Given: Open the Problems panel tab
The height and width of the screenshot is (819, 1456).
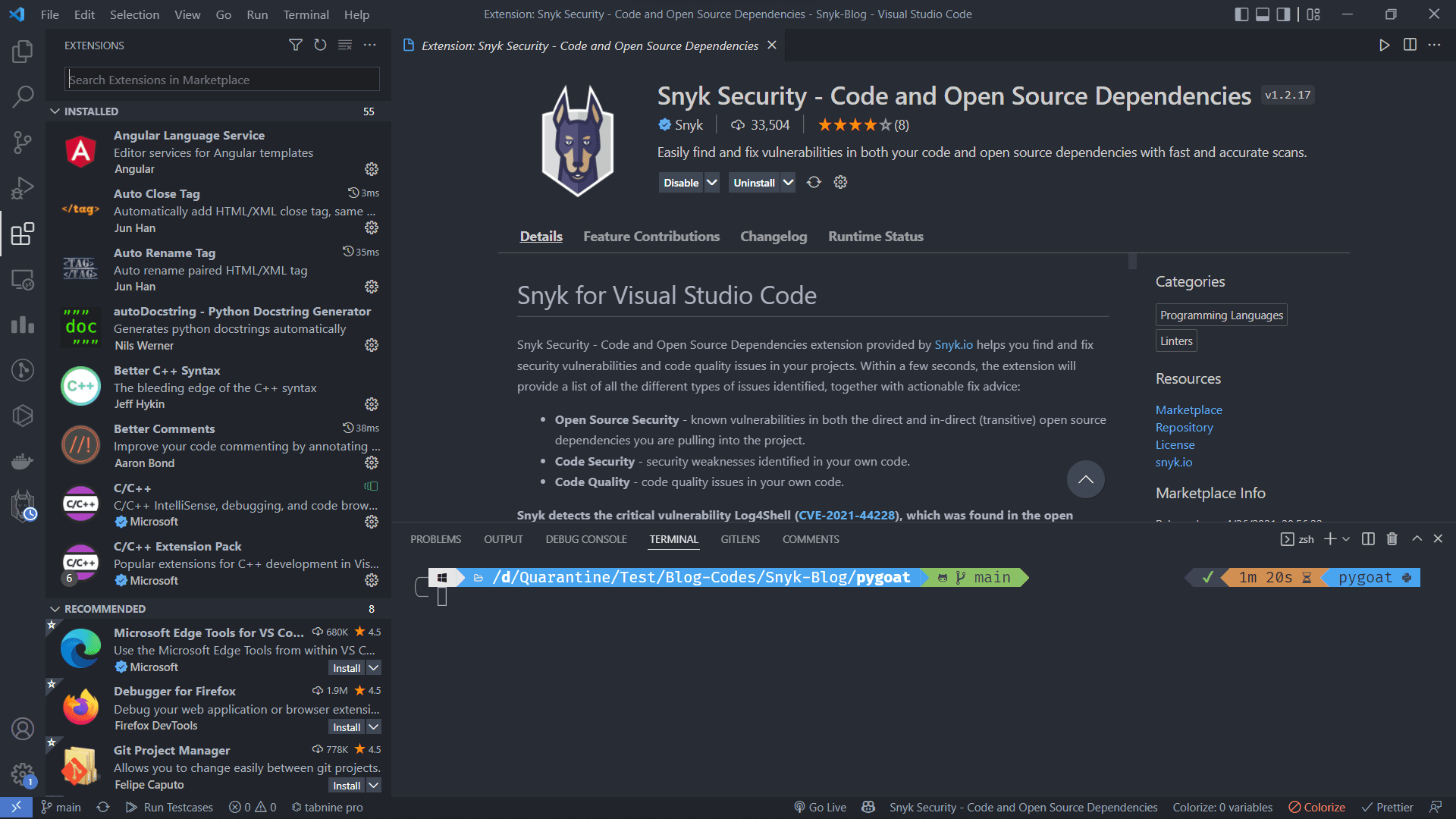Looking at the screenshot, I should click(435, 539).
